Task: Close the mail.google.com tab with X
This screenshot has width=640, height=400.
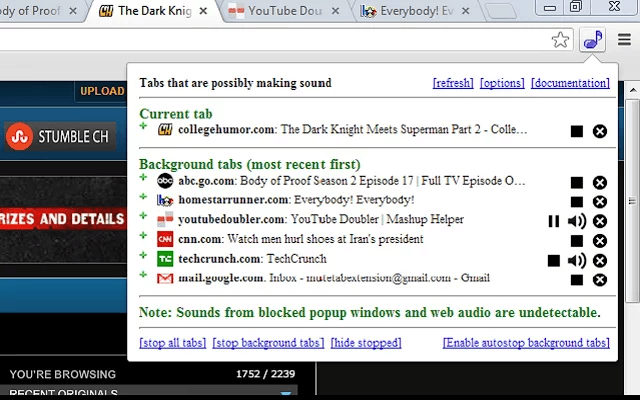Action: 599,280
